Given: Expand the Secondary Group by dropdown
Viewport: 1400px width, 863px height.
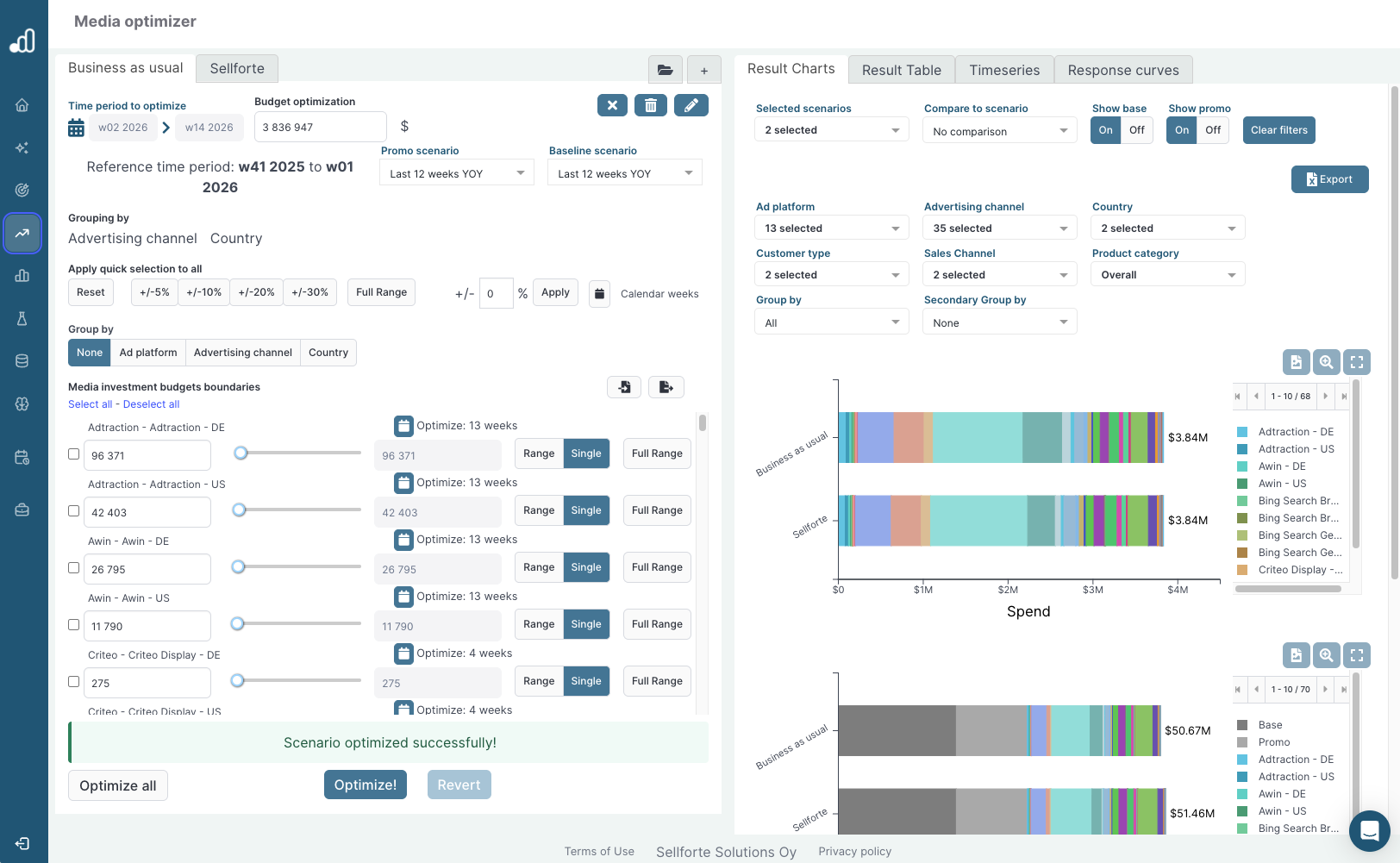Looking at the screenshot, I should click(x=999, y=321).
